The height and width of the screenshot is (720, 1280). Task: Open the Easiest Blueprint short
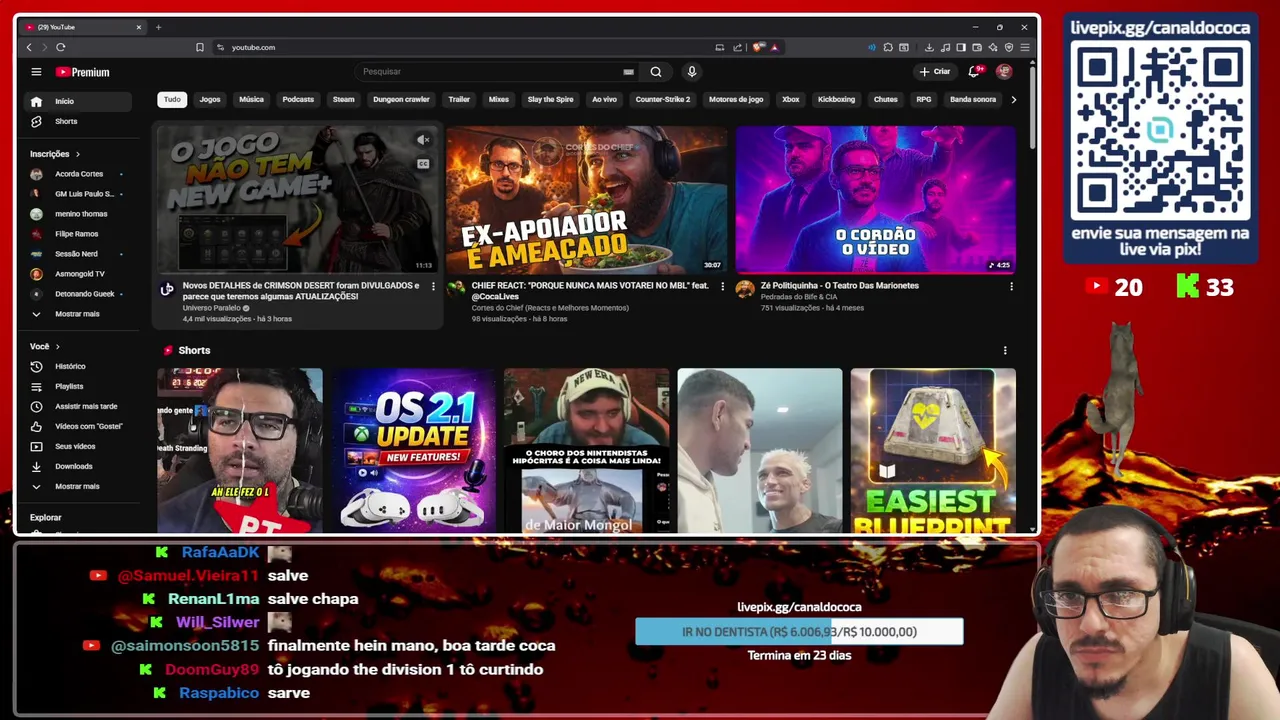pyautogui.click(x=933, y=450)
